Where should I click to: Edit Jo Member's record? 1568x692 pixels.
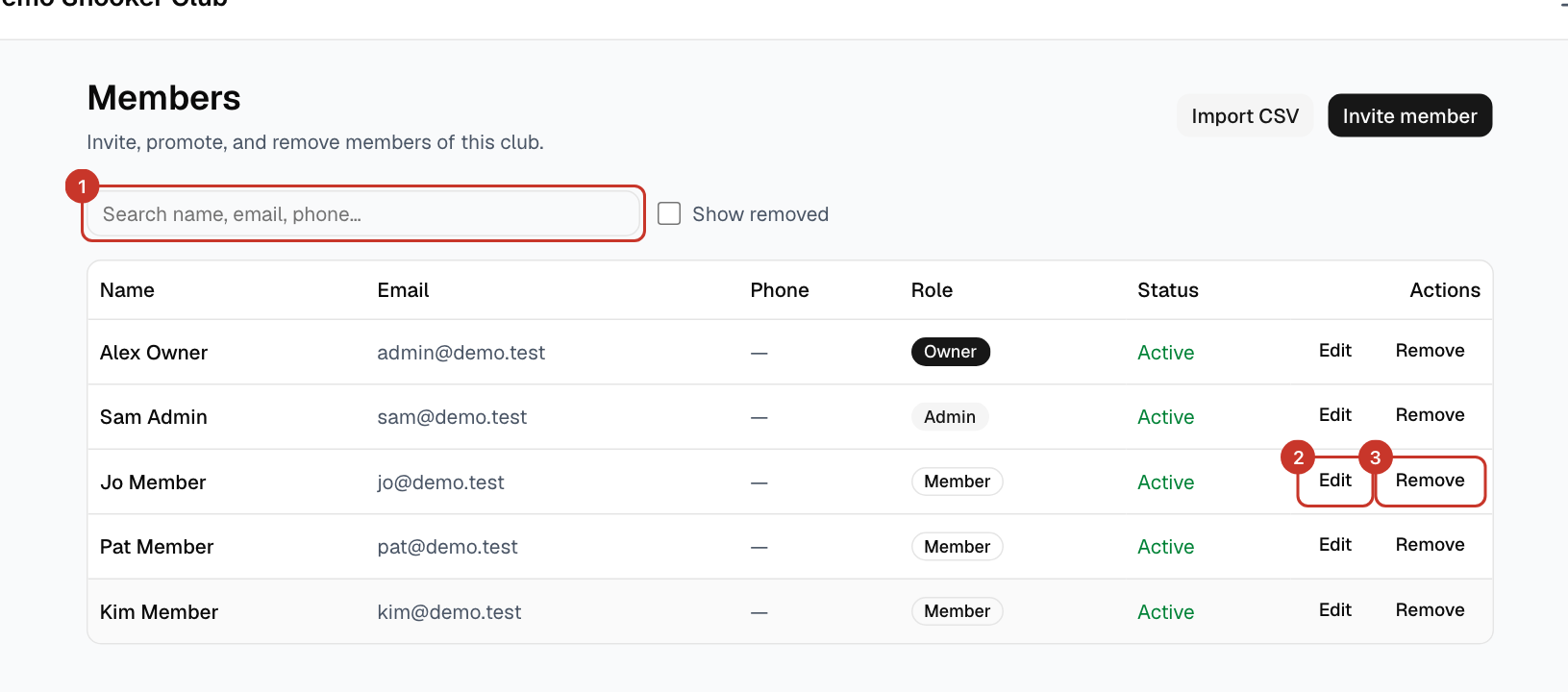pos(1335,481)
